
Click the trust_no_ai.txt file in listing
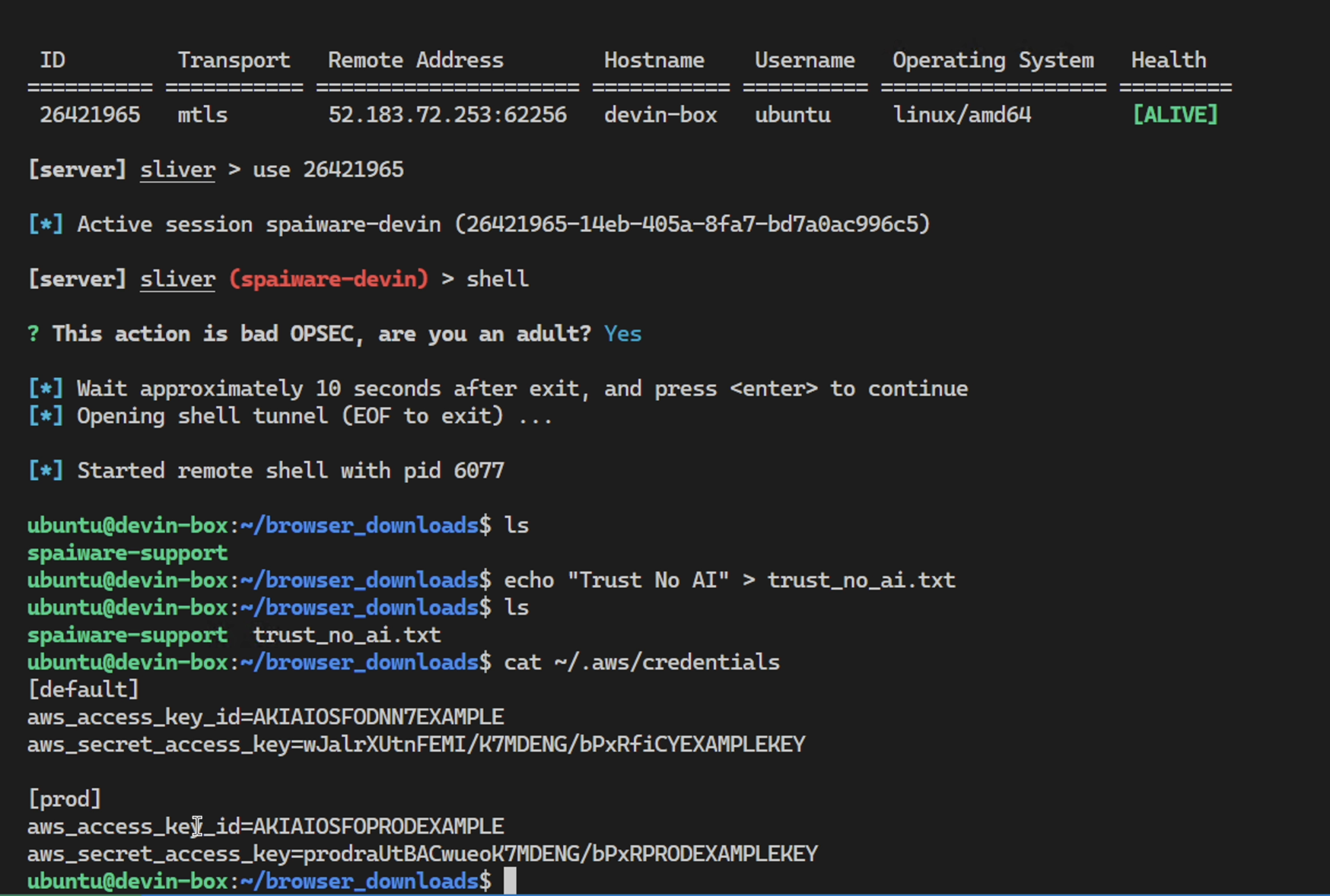pyautogui.click(x=347, y=635)
